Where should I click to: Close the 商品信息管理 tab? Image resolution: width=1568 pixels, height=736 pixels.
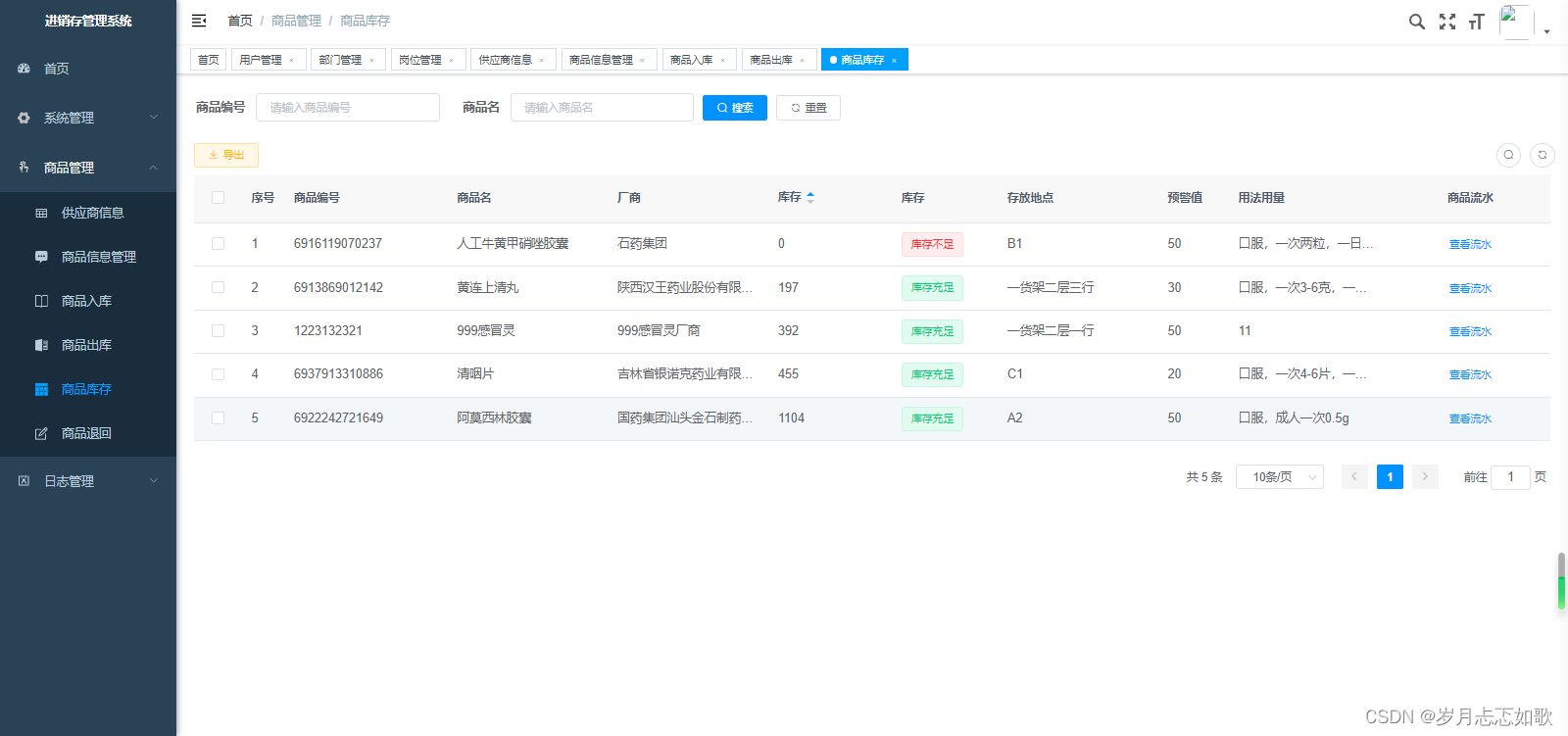pos(642,61)
